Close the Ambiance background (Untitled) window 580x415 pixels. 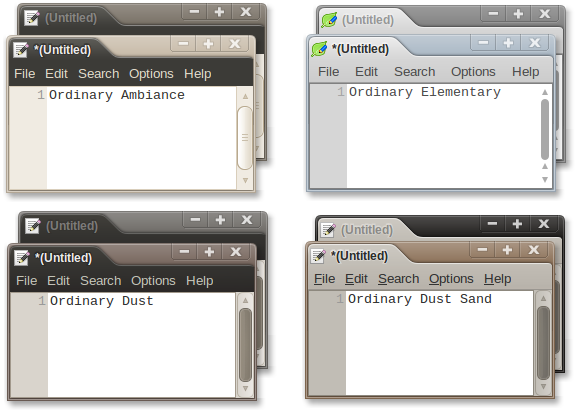(246, 12)
